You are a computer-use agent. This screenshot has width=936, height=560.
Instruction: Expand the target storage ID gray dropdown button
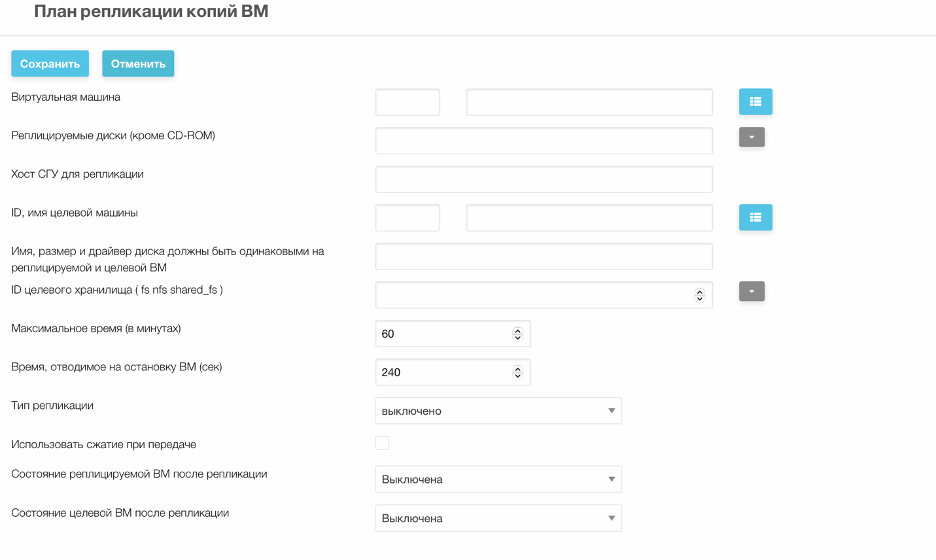[x=752, y=291]
